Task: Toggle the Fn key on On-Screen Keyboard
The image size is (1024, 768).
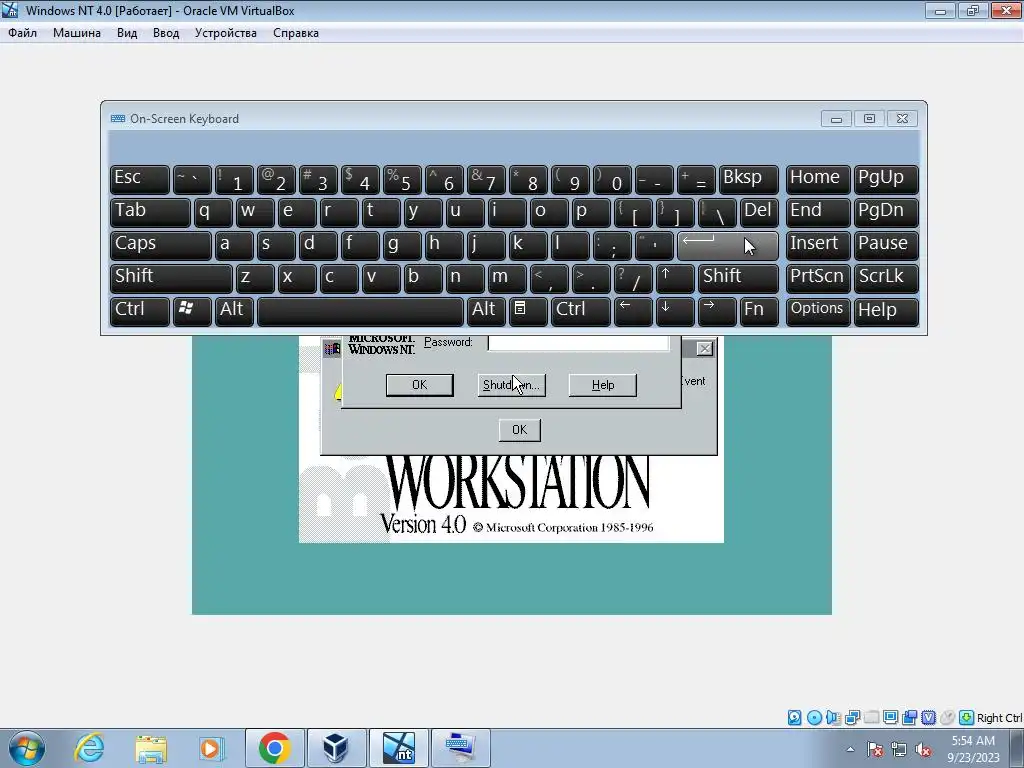Action: tap(759, 310)
